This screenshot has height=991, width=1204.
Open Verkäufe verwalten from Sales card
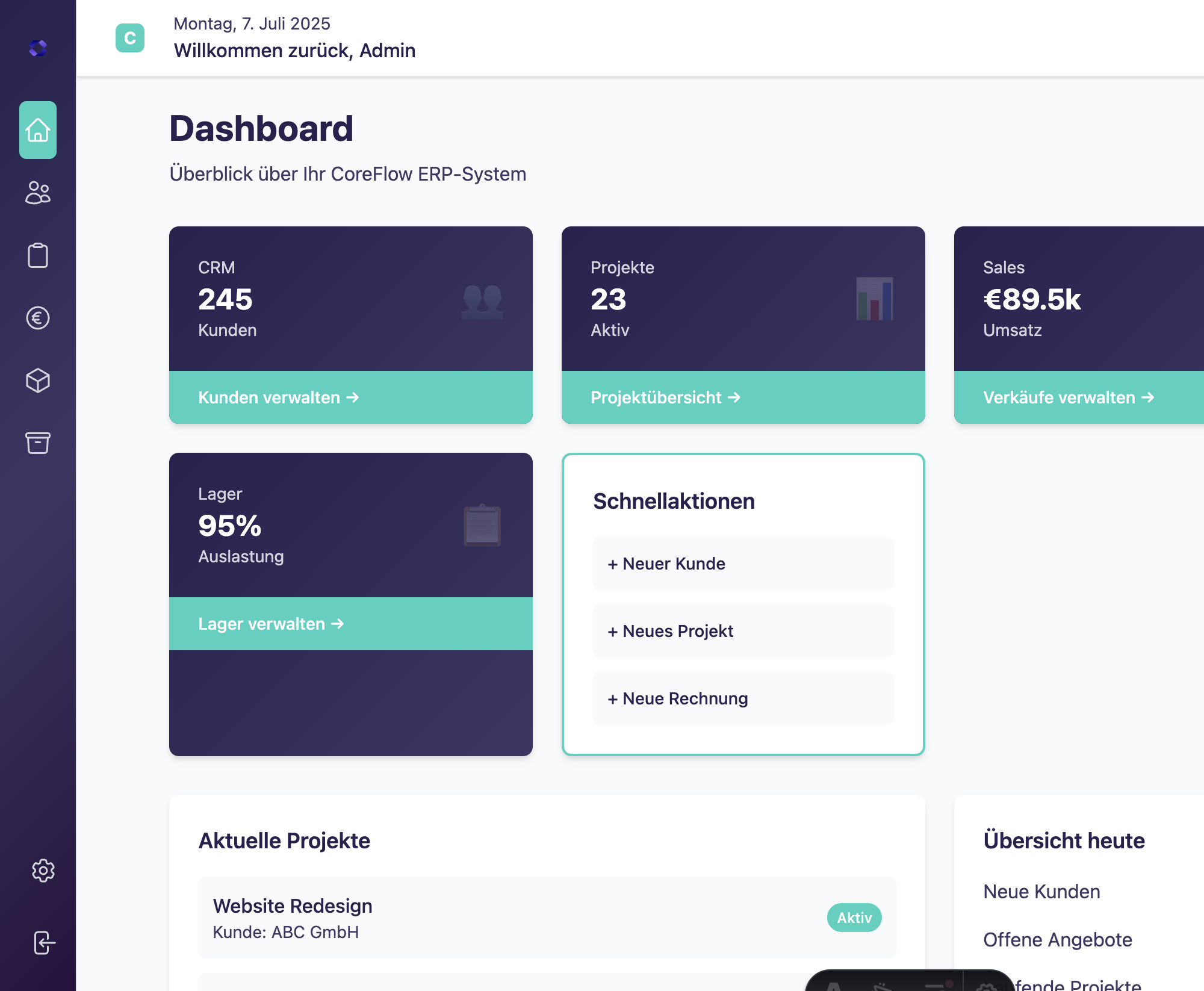coord(1069,397)
